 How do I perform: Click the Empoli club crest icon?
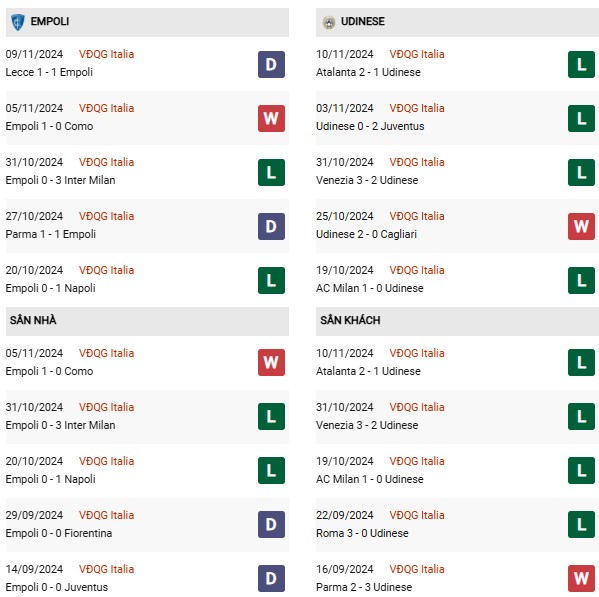(x=17, y=22)
